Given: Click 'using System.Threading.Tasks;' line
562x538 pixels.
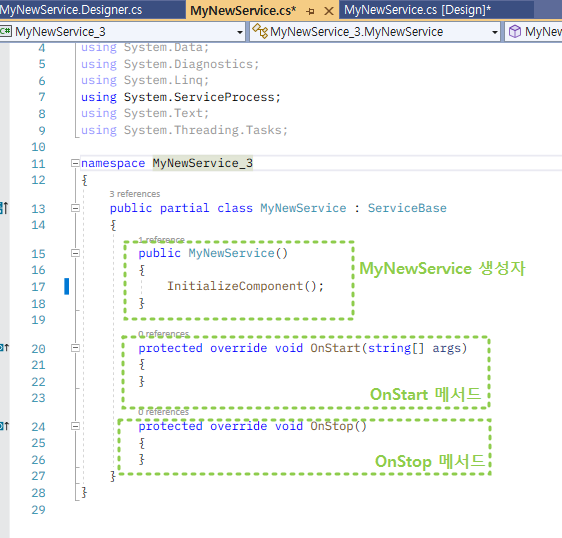Looking at the screenshot, I should (x=184, y=130).
